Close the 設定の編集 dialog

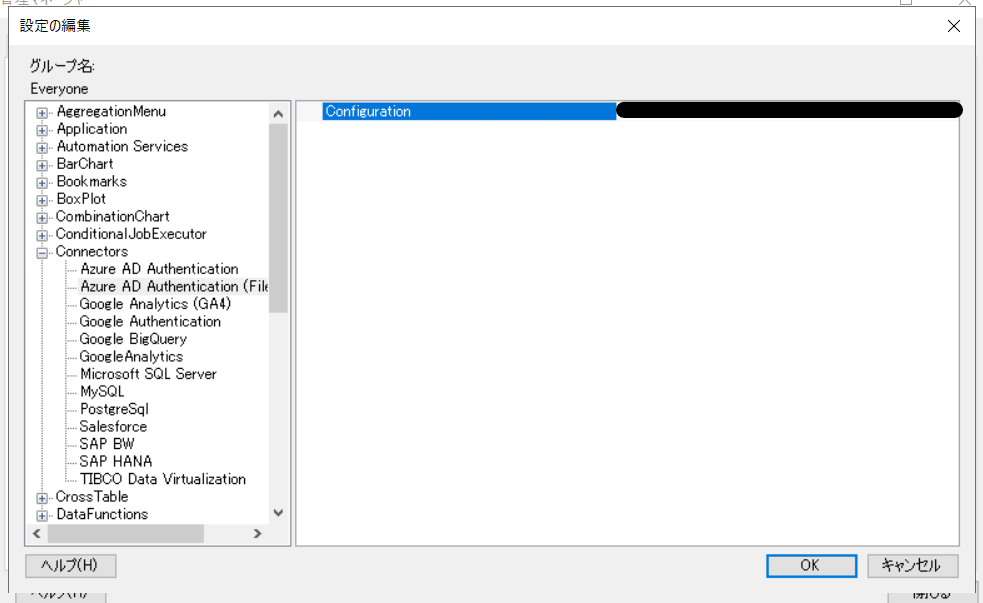click(954, 26)
